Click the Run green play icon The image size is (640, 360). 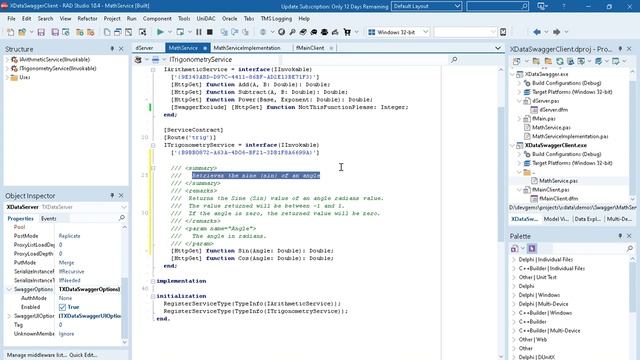click(x=160, y=32)
